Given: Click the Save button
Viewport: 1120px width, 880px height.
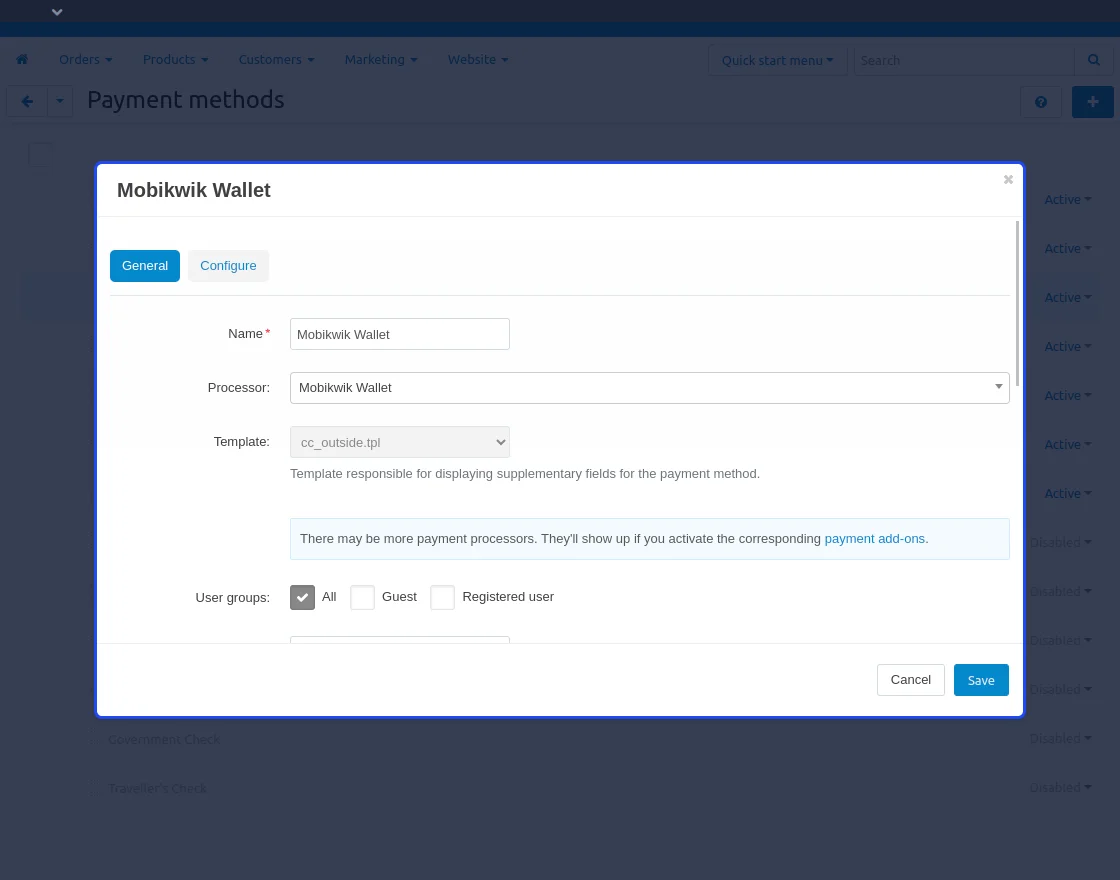Looking at the screenshot, I should (x=981, y=680).
